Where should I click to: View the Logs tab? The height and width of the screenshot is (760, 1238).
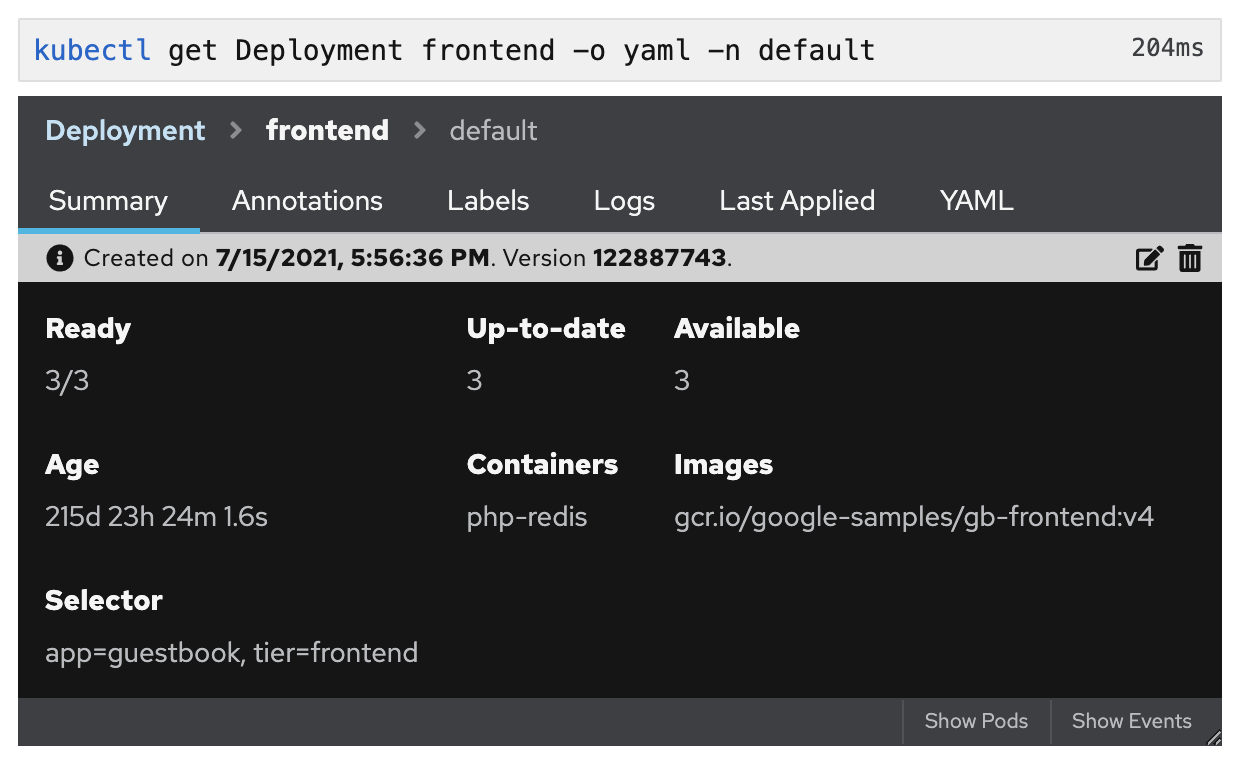pos(624,201)
